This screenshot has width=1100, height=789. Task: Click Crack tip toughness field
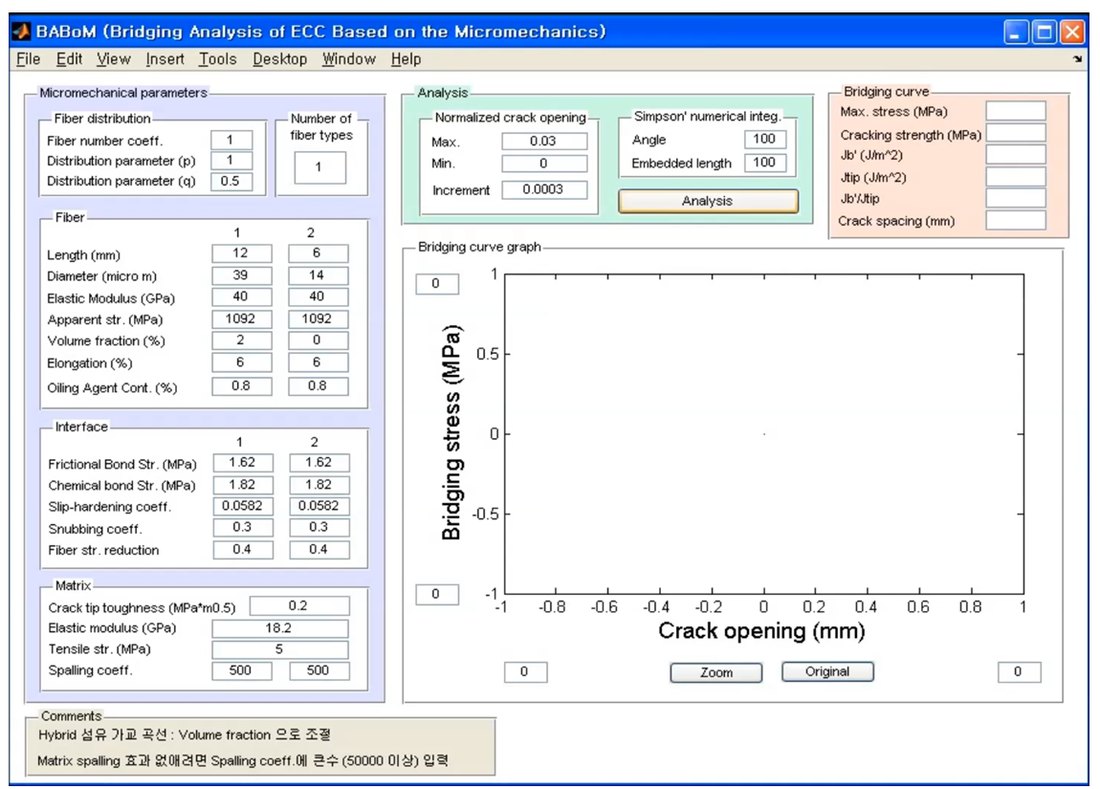click(299, 606)
